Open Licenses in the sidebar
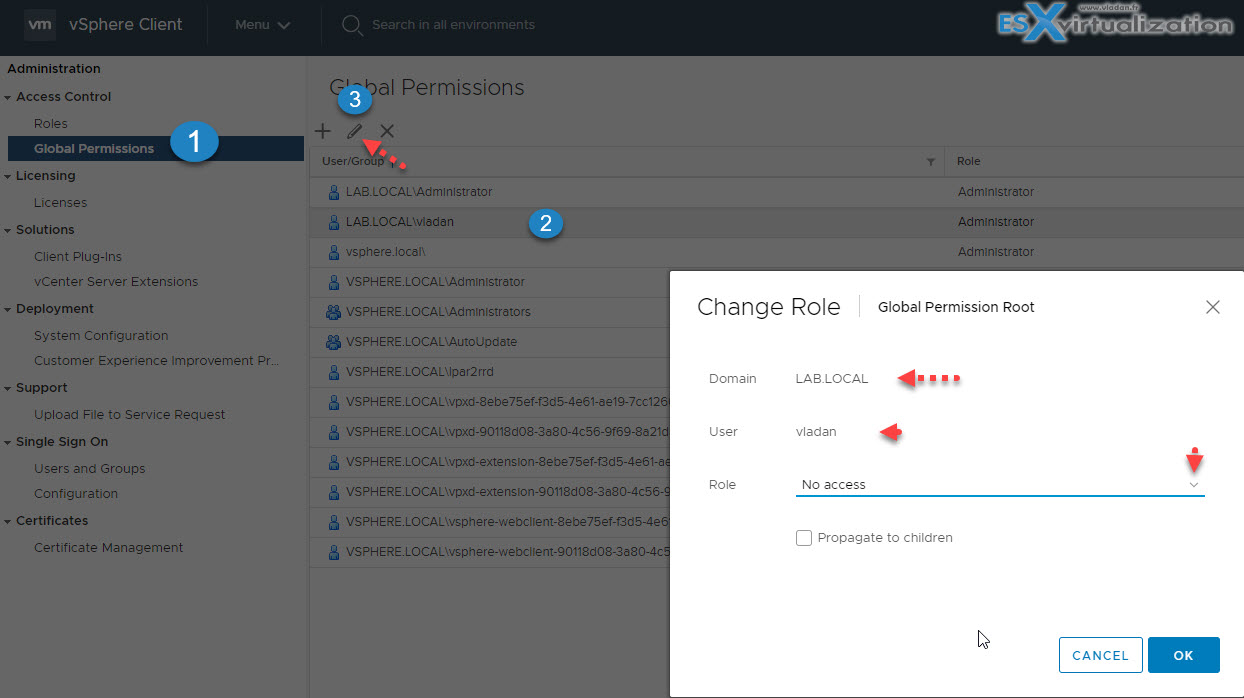 click(60, 202)
